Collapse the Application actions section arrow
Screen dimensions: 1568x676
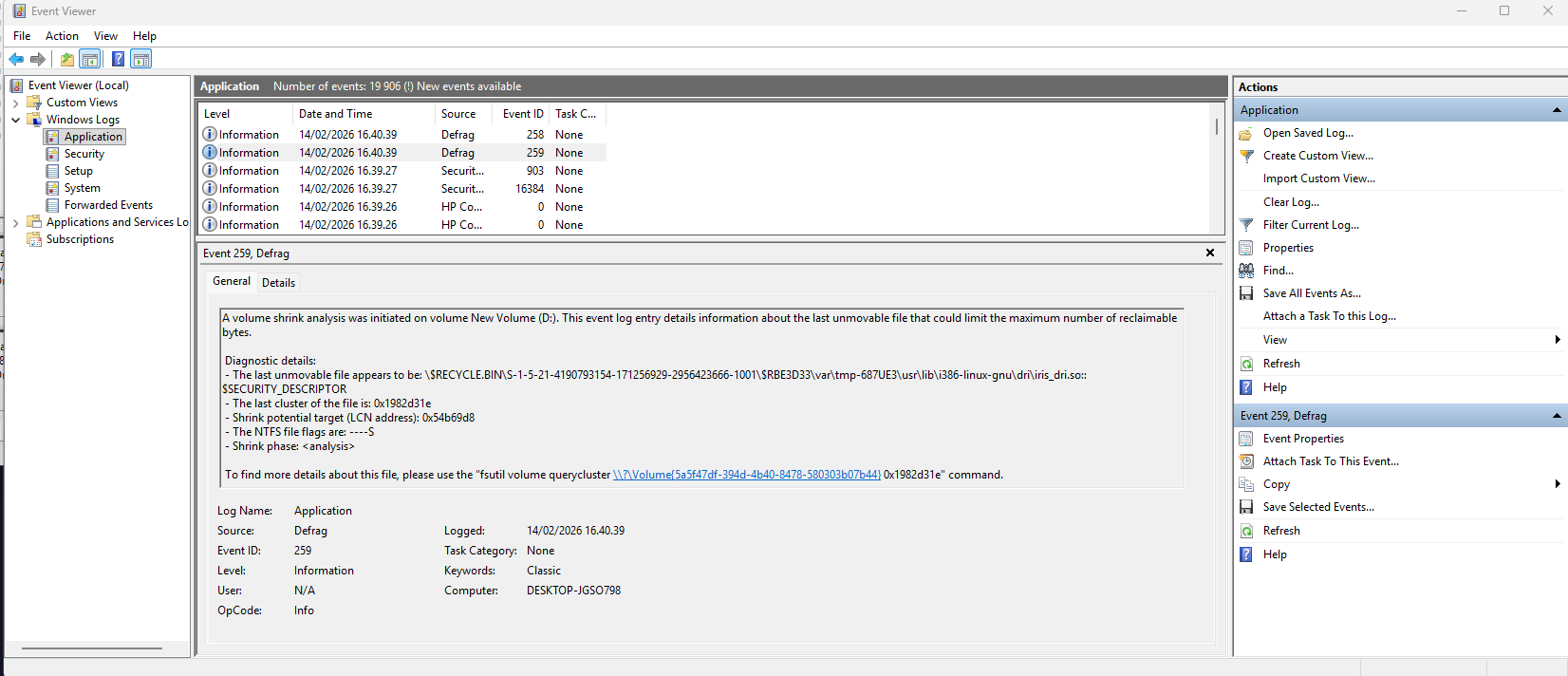(x=1557, y=110)
